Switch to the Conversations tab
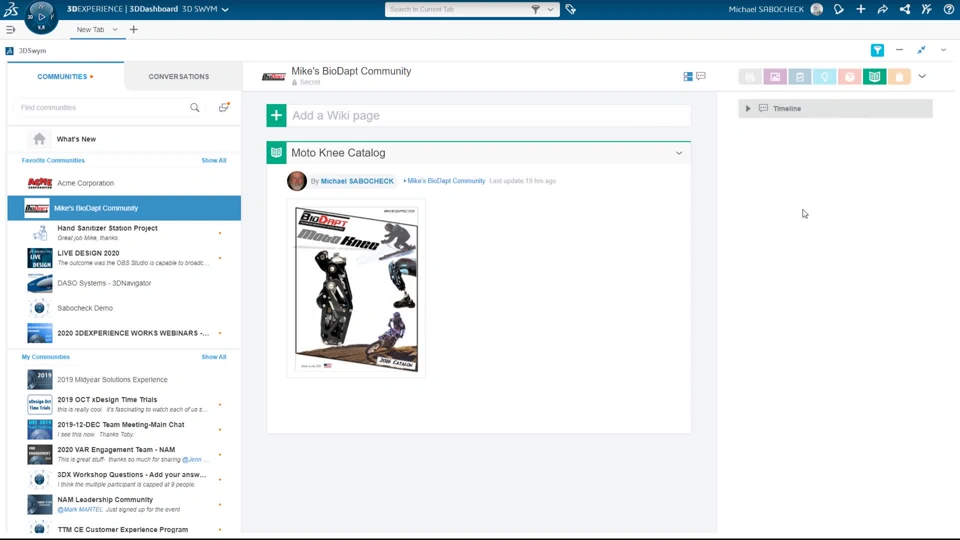This screenshot has width=960, height=540. click(179, 77)
